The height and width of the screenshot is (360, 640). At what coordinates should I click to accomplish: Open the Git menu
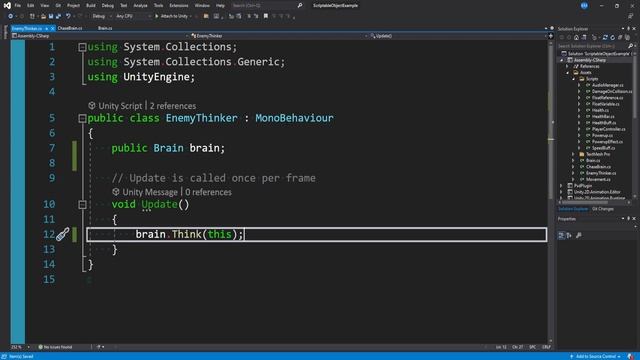[58, 6]
